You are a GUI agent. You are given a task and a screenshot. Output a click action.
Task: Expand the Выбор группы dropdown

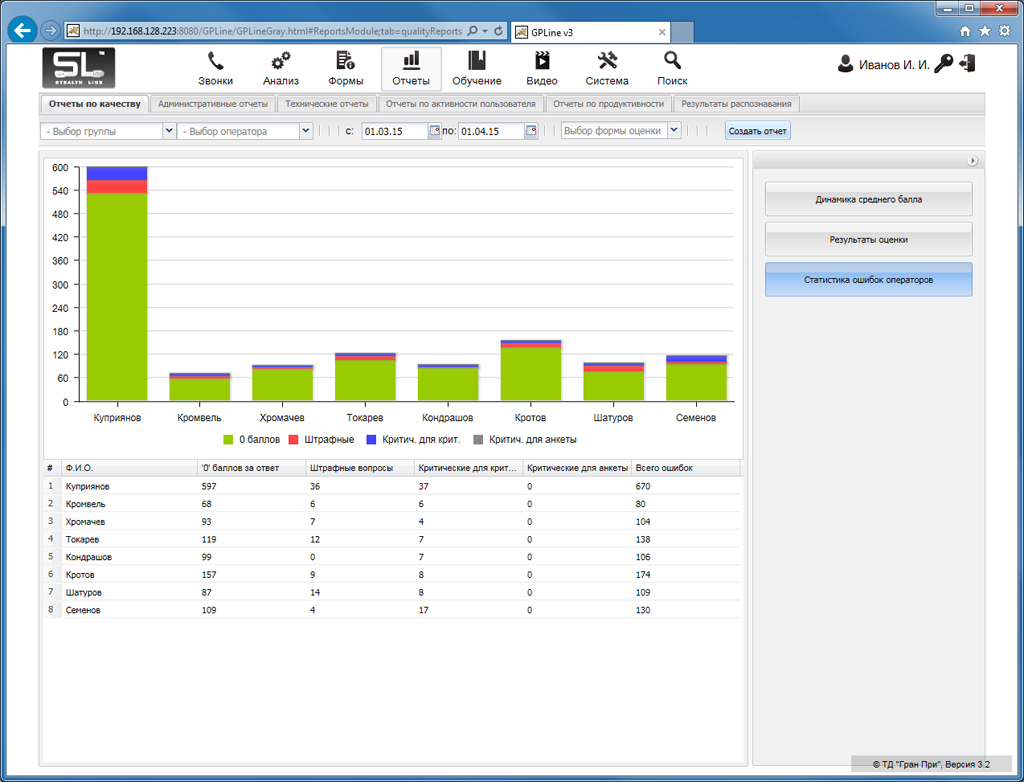pos(168,131)
